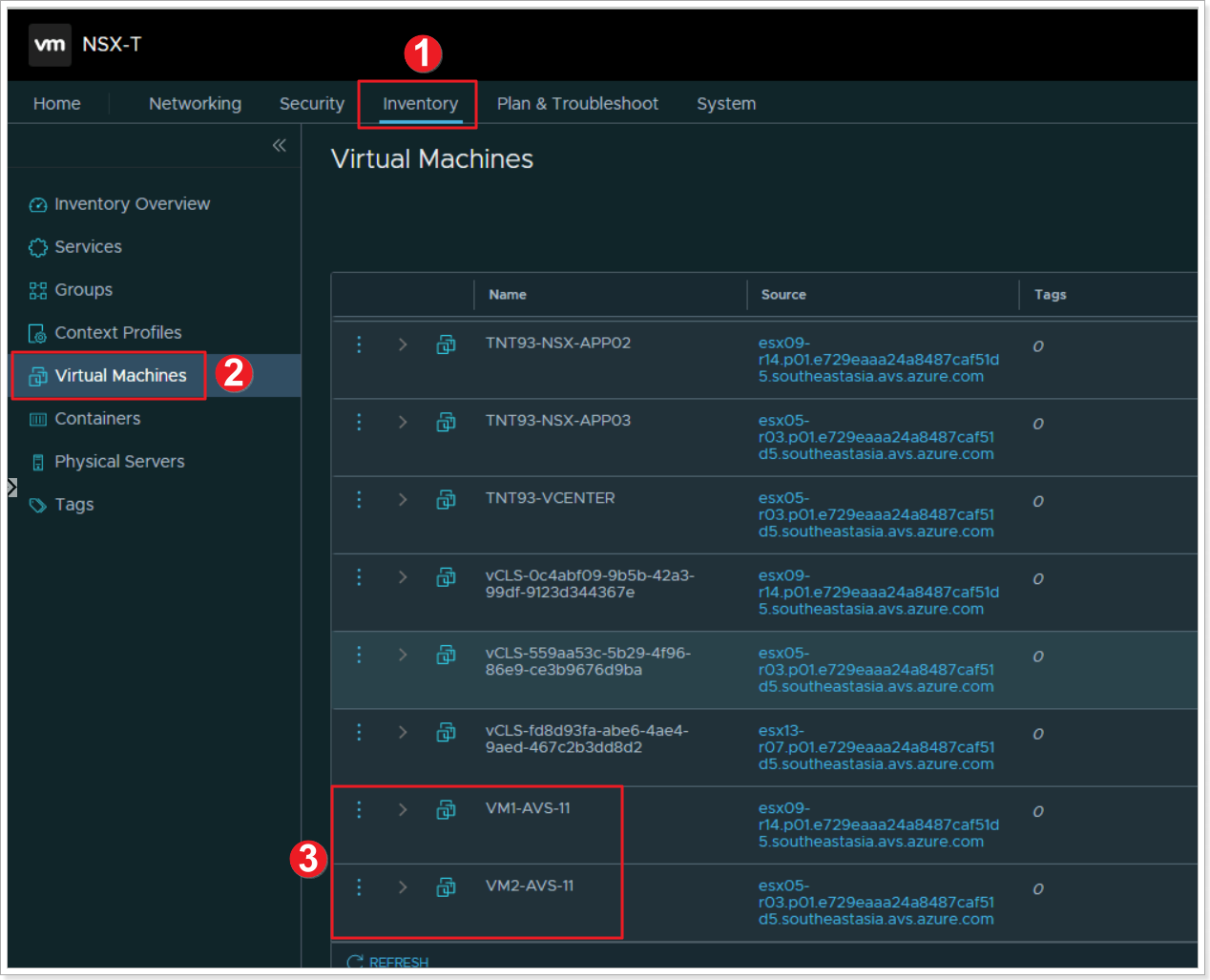Open actions menu for vCLS-559aa53c row
The width and height of the screenshot is (1210, 980).
pyautogui.click(x=359, y=655)
